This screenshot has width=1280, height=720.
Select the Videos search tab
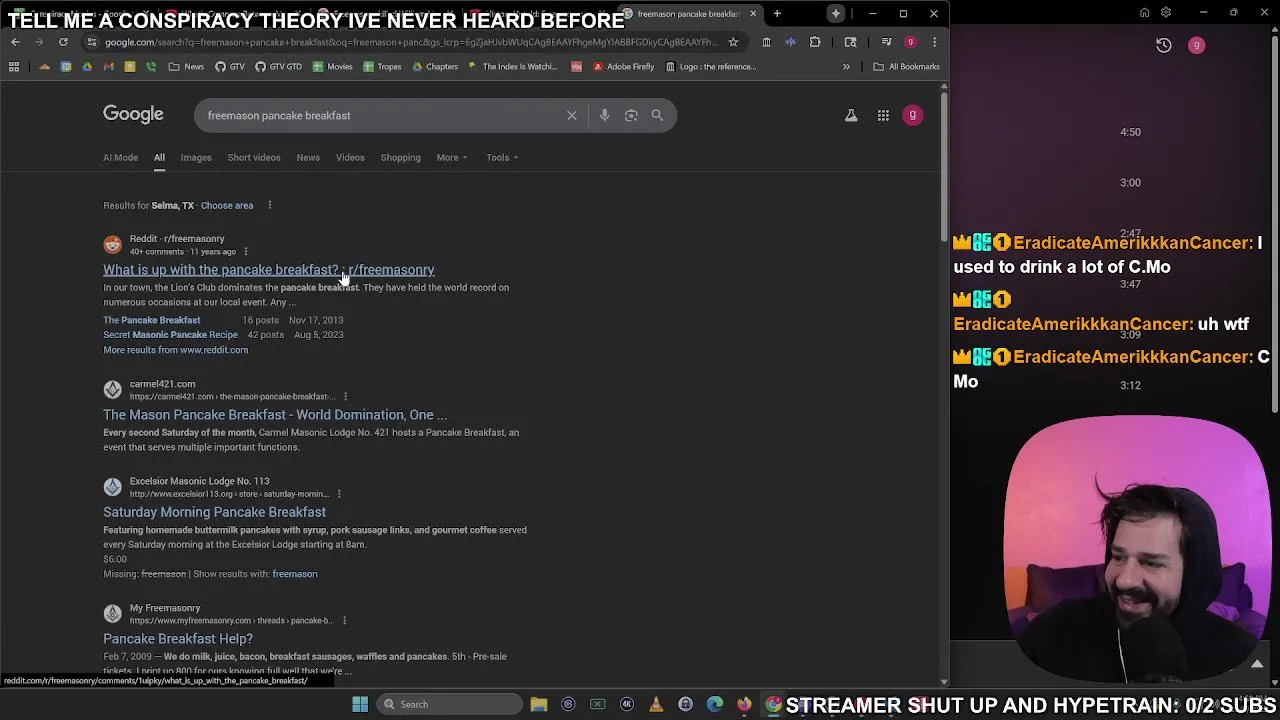click(x=350, y=157)
